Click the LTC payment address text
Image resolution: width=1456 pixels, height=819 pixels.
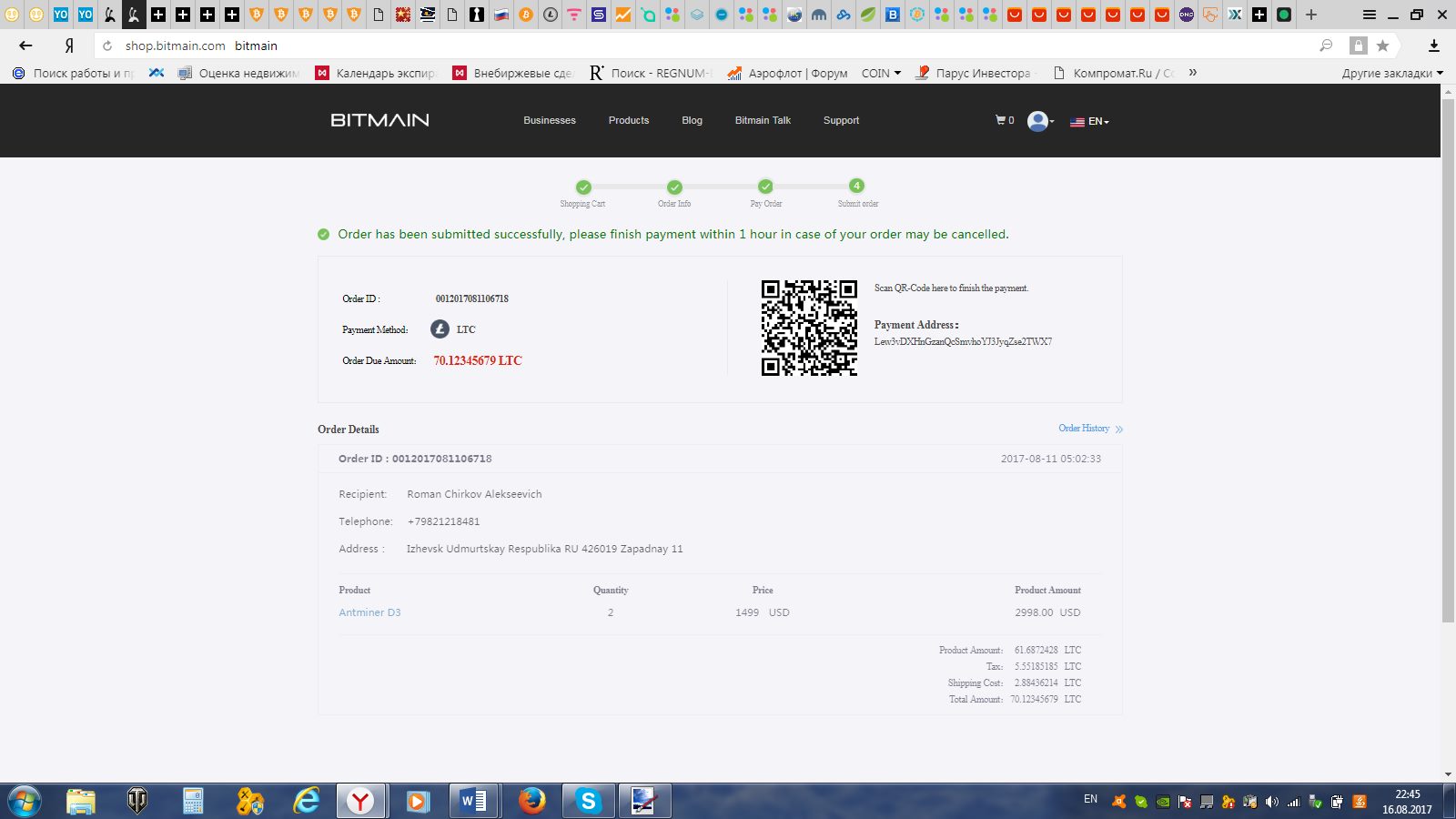point(963,341)
